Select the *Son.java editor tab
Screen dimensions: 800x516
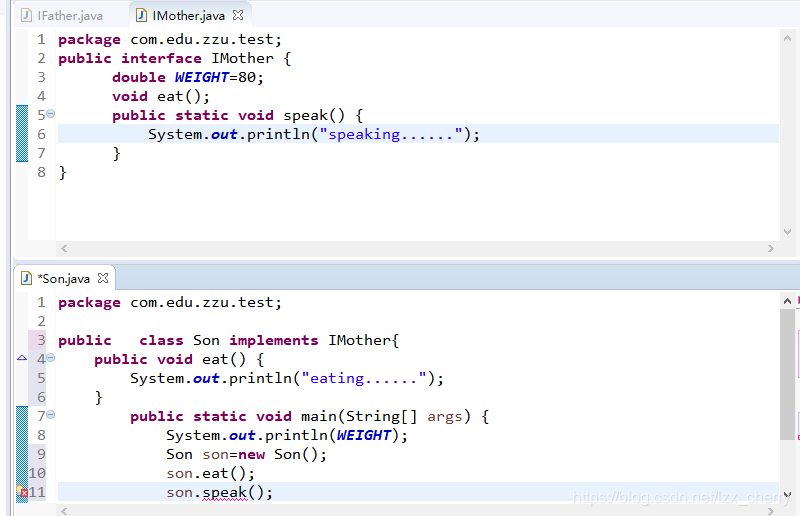[64, 279]
